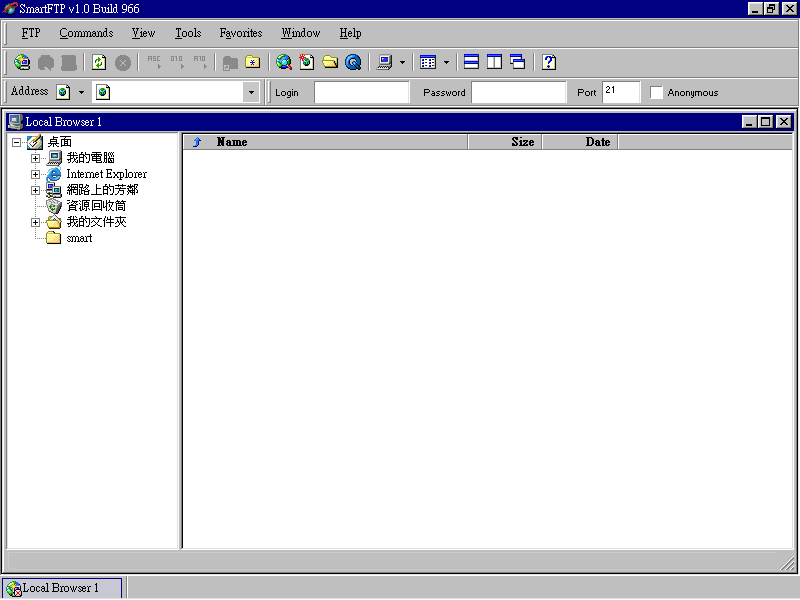800x600 pixels.
Task: Select 我的電腦 in the folder tree
Action: [90, 158]
